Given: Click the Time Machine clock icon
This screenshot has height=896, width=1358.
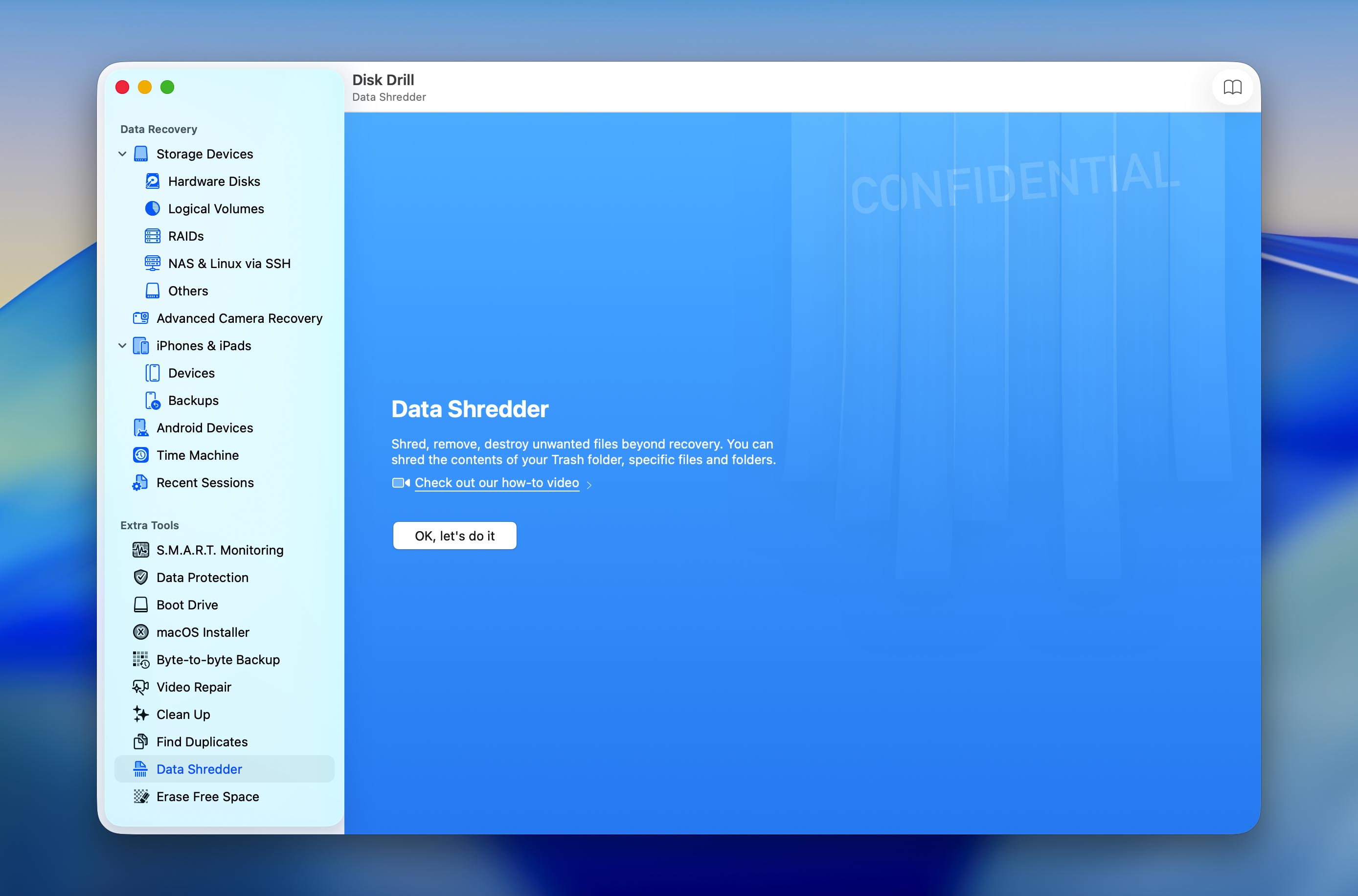Looking at the screenshot, I should (x=140, y=455).
